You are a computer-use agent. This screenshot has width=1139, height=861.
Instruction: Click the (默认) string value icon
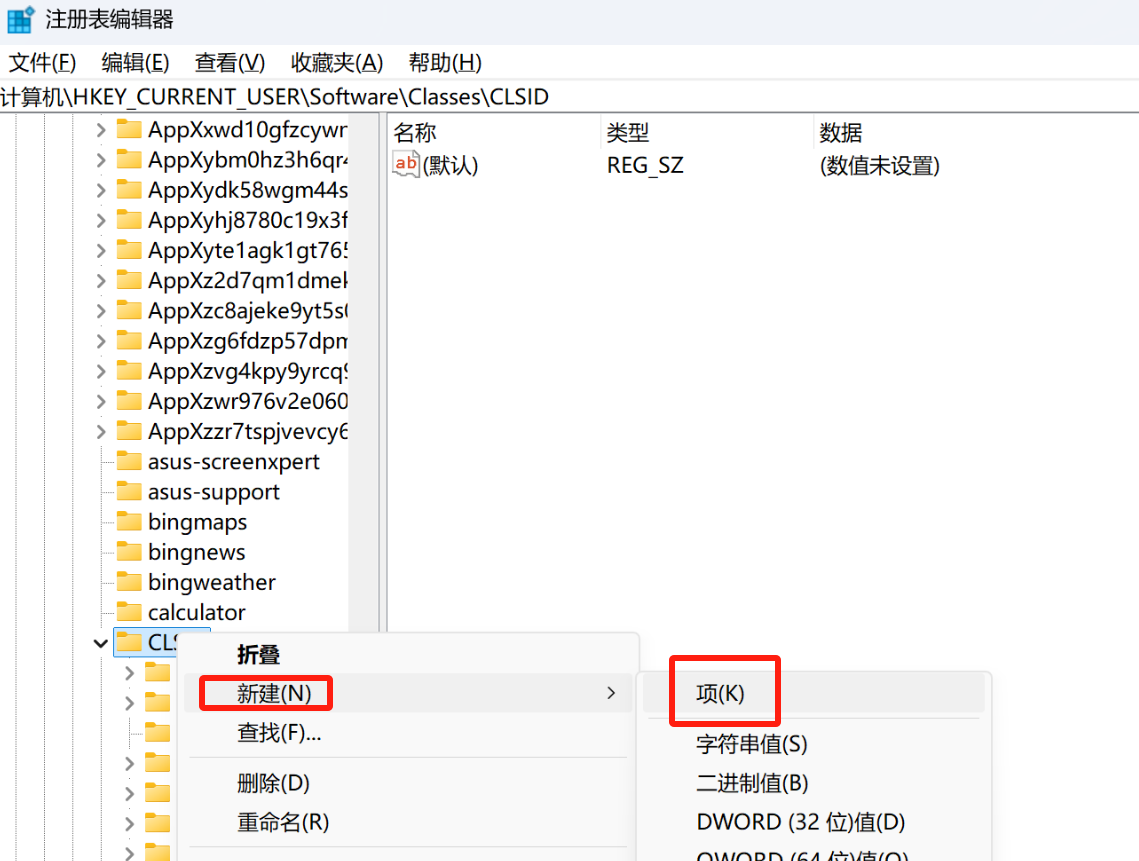click(x=406, y=165)
